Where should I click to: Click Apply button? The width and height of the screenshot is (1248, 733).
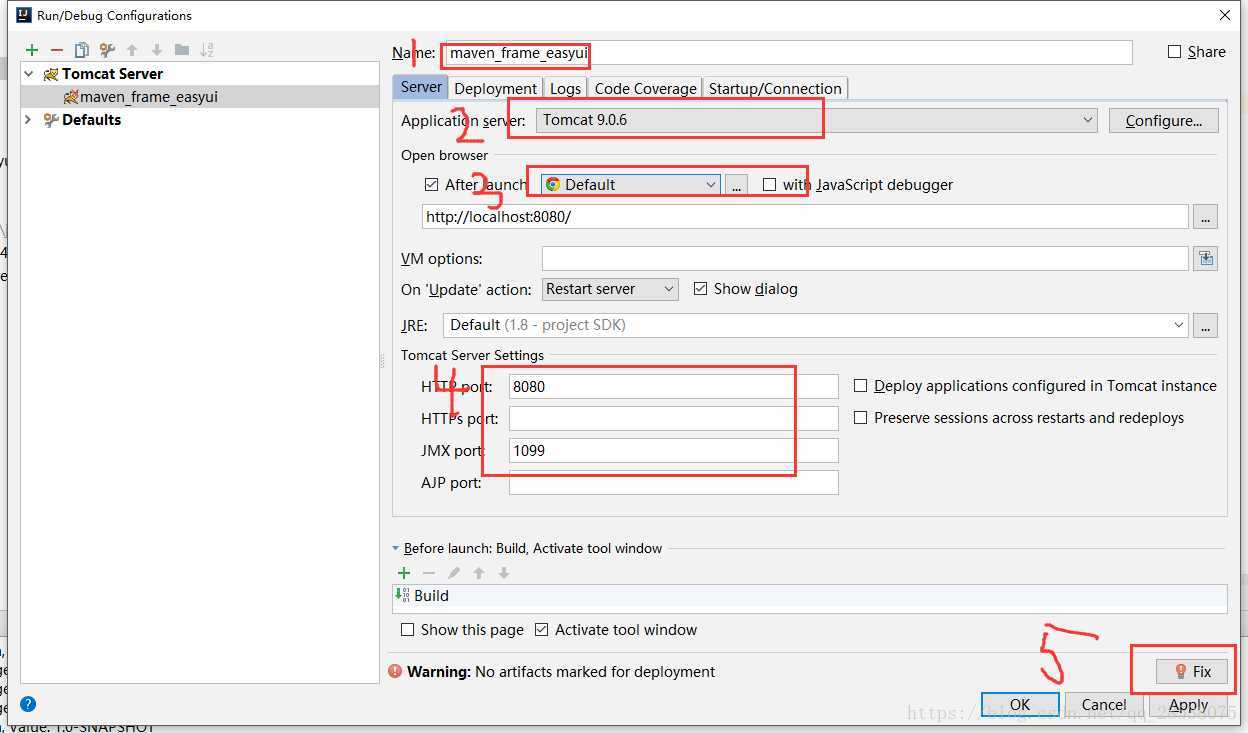1188,704
